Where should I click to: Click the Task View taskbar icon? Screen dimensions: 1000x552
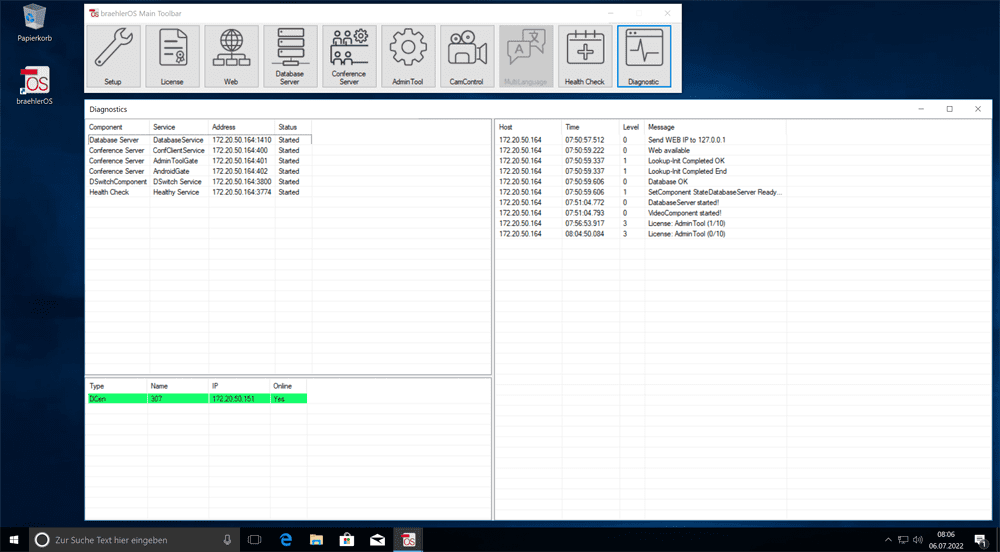[254, 540]
